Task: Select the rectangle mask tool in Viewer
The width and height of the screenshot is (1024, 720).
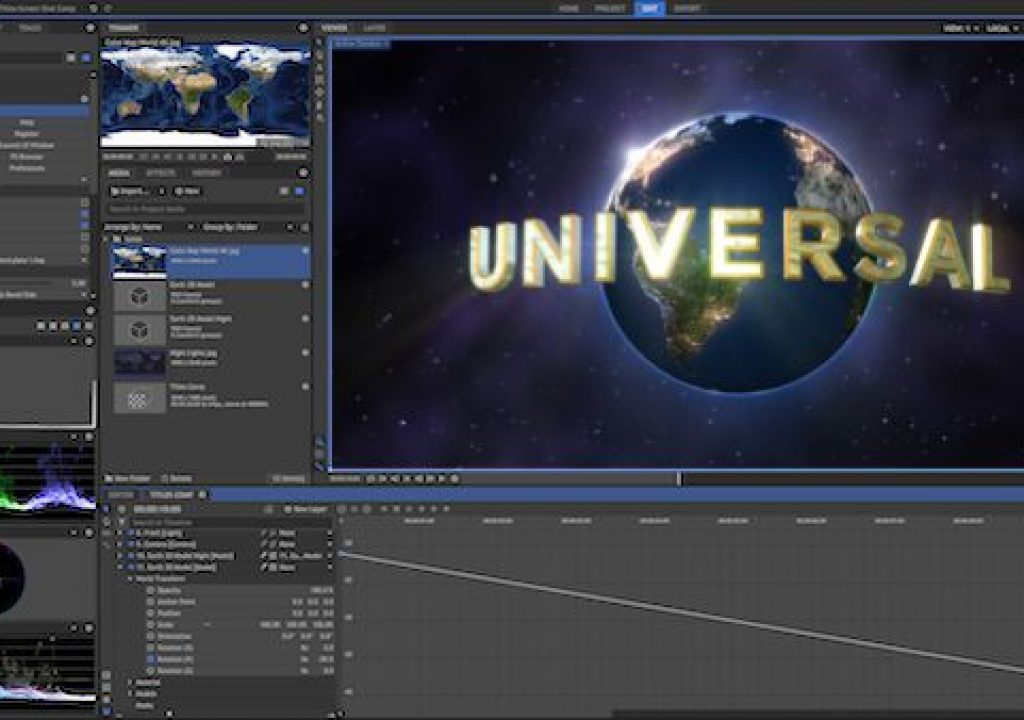Action: click(319, 80)
